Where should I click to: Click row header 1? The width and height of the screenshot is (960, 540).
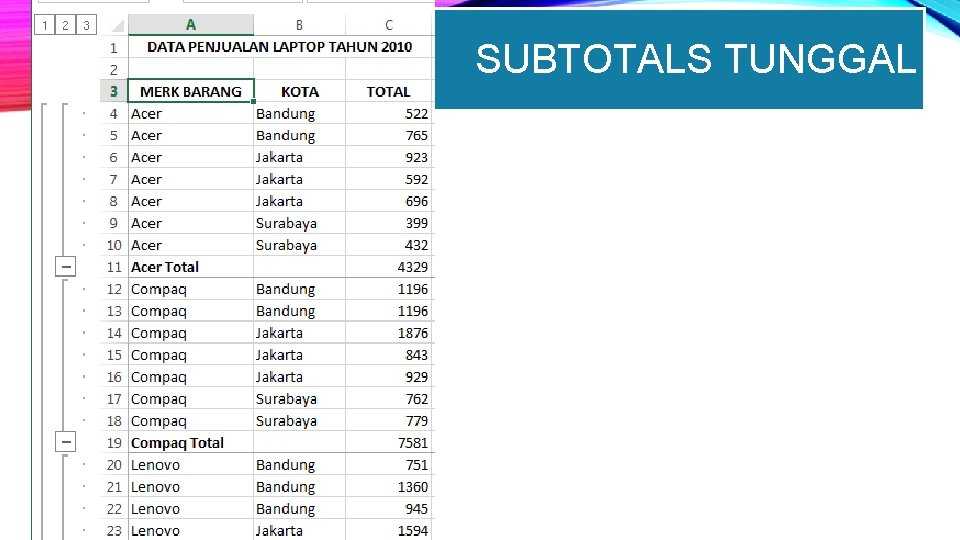point(114,47)
